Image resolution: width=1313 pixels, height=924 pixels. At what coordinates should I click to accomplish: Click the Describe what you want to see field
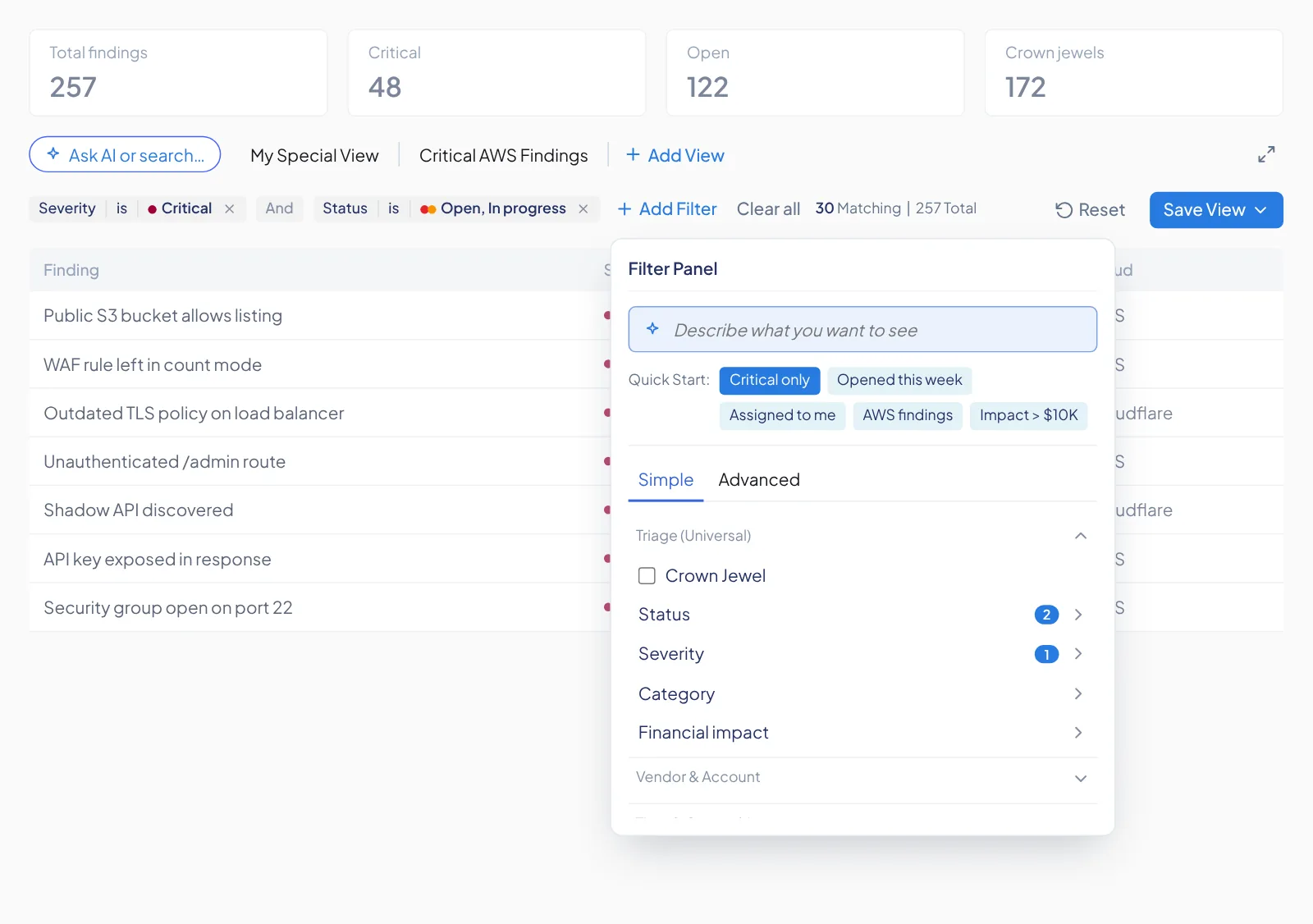(862, 330)
